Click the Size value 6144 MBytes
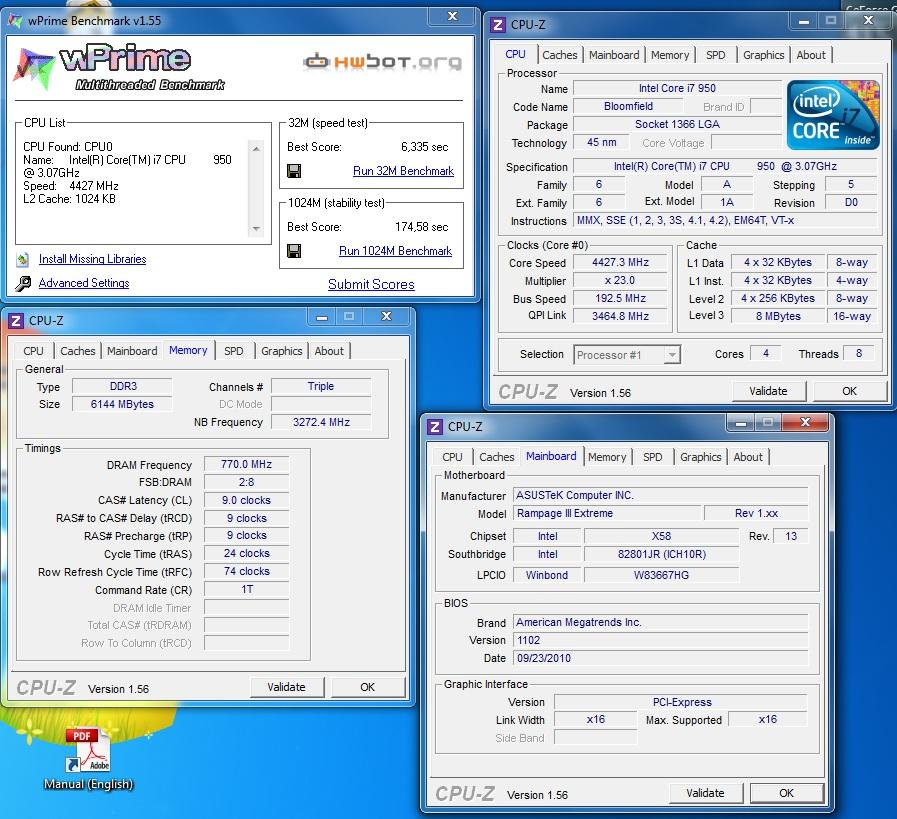Screen dimensions: 897x819 pos(122,404)
